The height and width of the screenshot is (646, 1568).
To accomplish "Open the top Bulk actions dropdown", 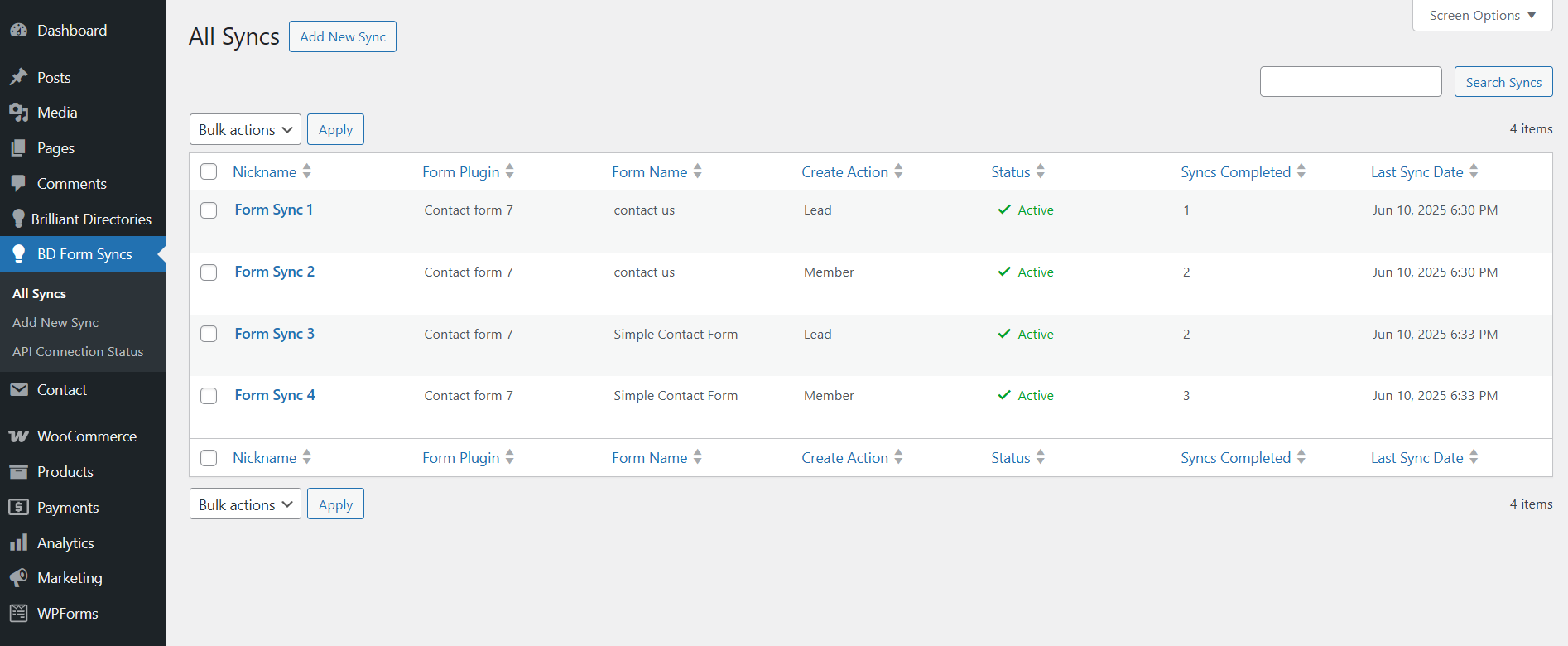I will pos(245,129).
